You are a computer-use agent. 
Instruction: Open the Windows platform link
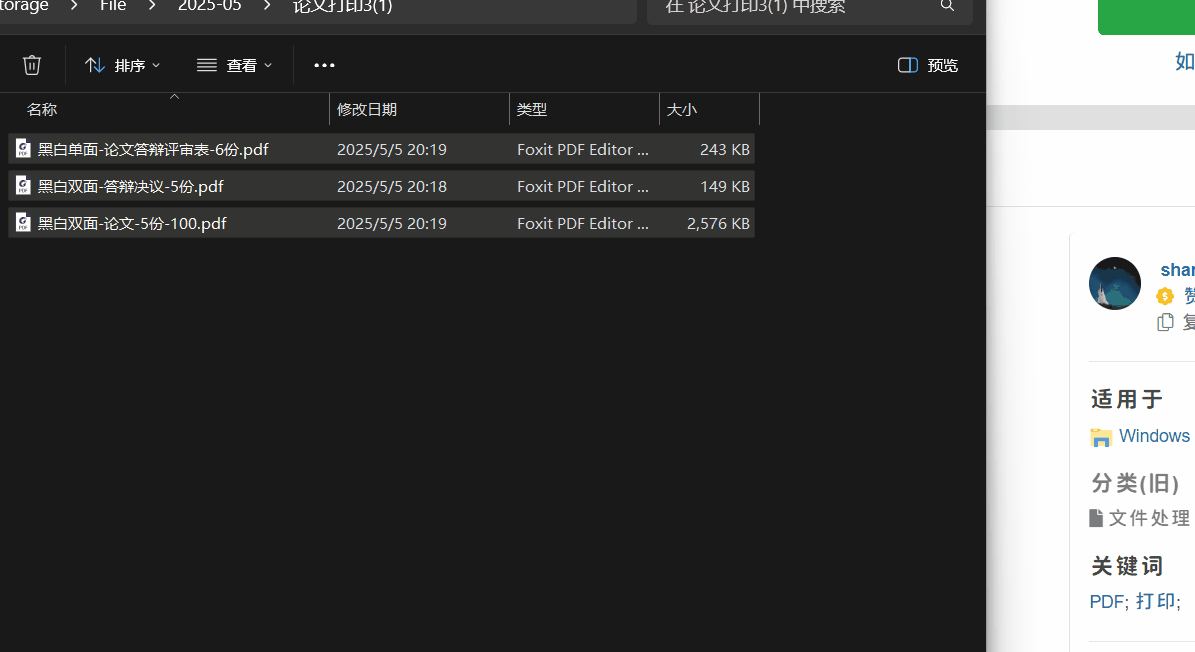pos(1153,436)
